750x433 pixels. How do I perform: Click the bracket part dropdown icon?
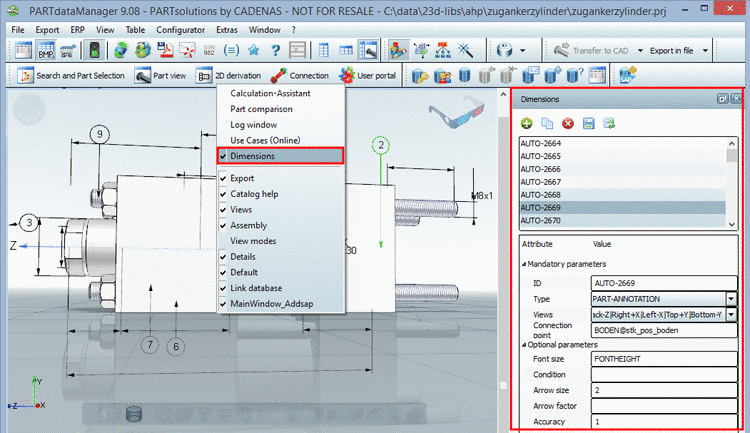[x=505, y=50]
